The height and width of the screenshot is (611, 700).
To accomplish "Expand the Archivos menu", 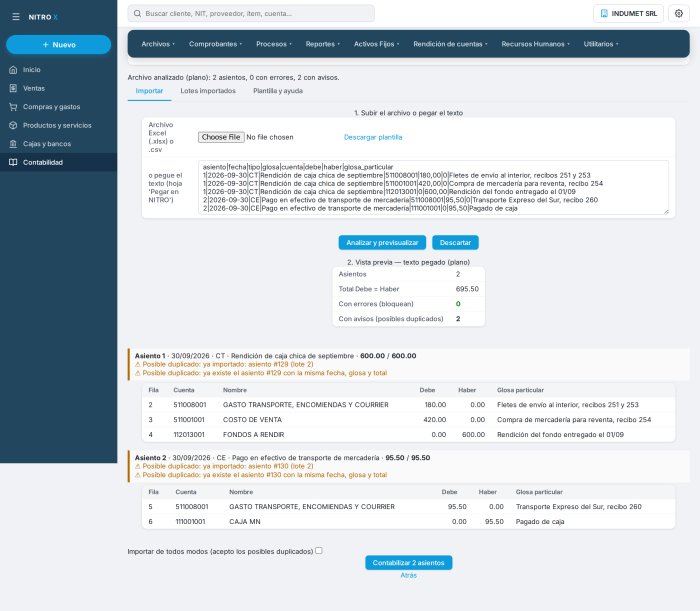I will point(158,44).
